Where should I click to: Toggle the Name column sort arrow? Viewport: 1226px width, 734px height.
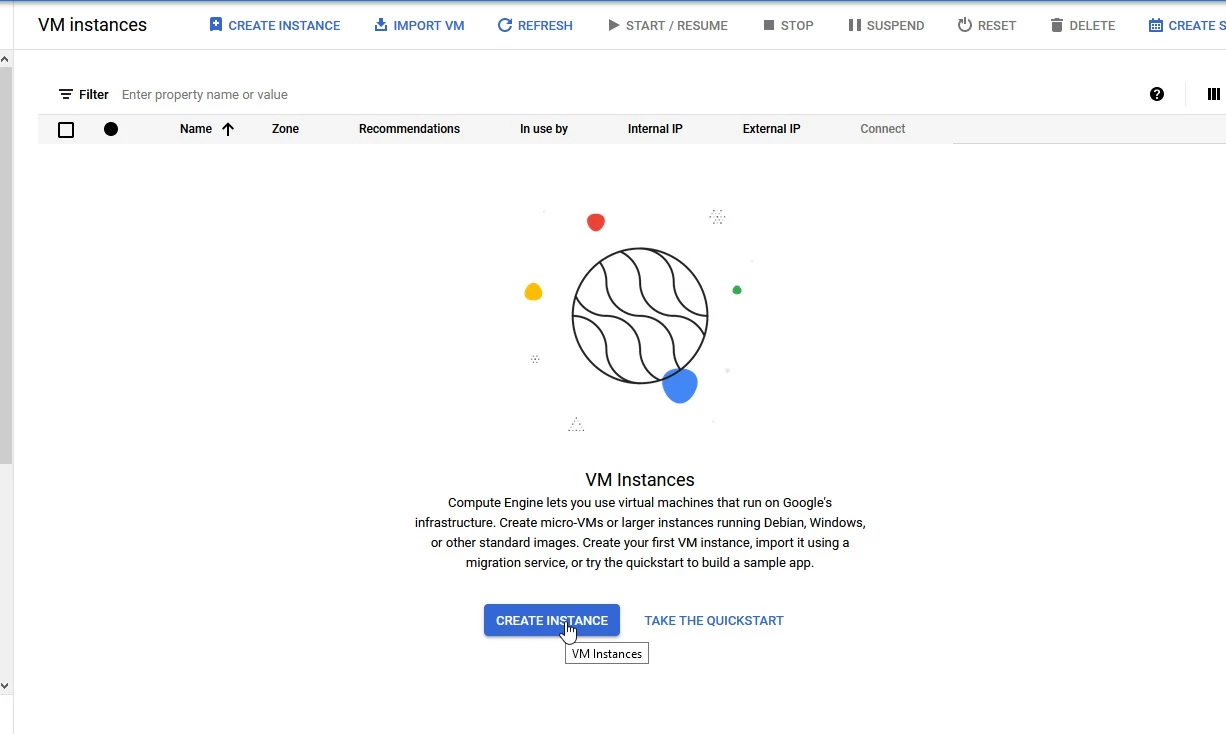[x=228, y=129]
